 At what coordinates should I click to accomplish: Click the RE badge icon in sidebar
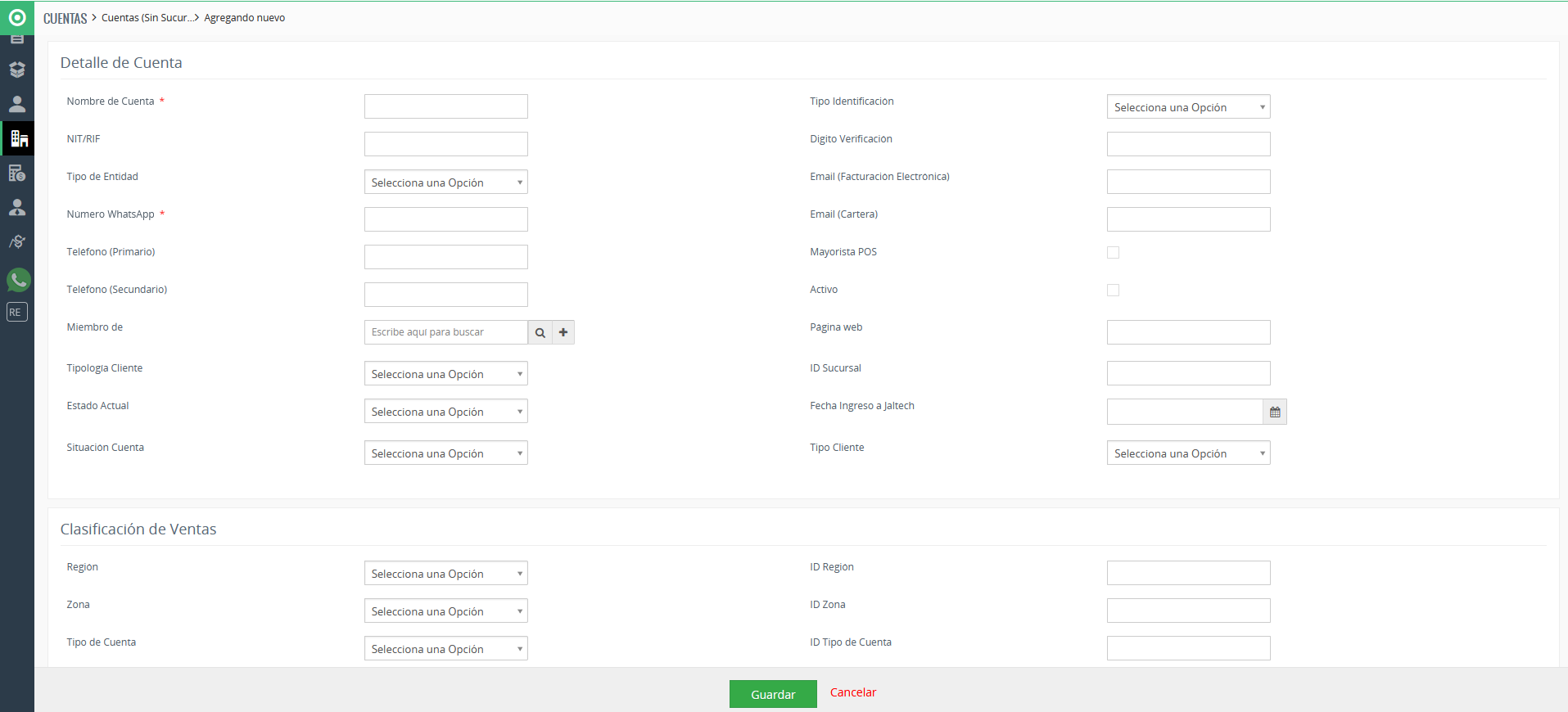tap(17, 312)
